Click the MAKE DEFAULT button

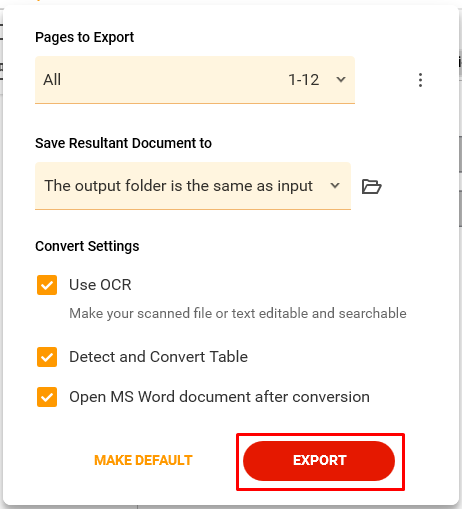143,460
